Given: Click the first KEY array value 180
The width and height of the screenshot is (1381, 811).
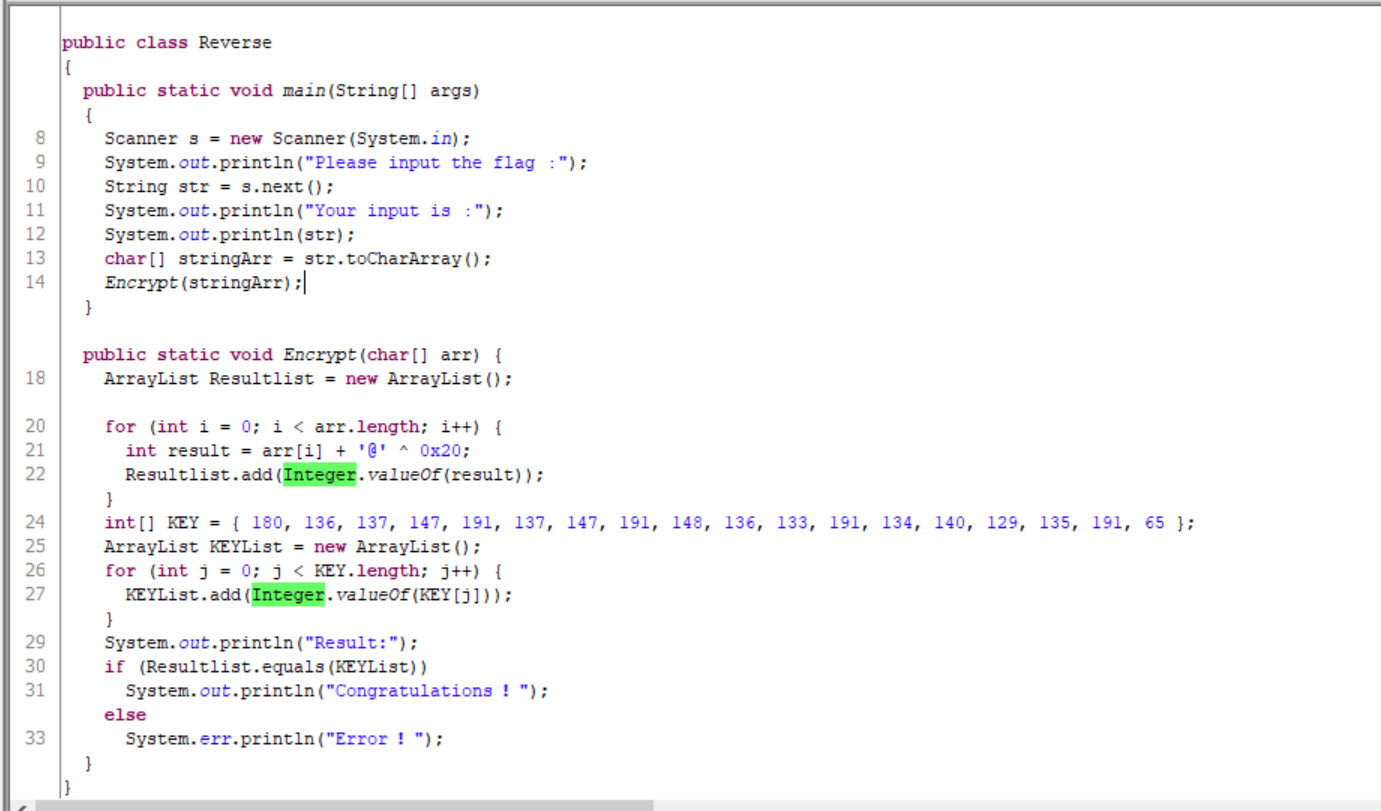Looking at the screenshot, I should coord(267,523).
